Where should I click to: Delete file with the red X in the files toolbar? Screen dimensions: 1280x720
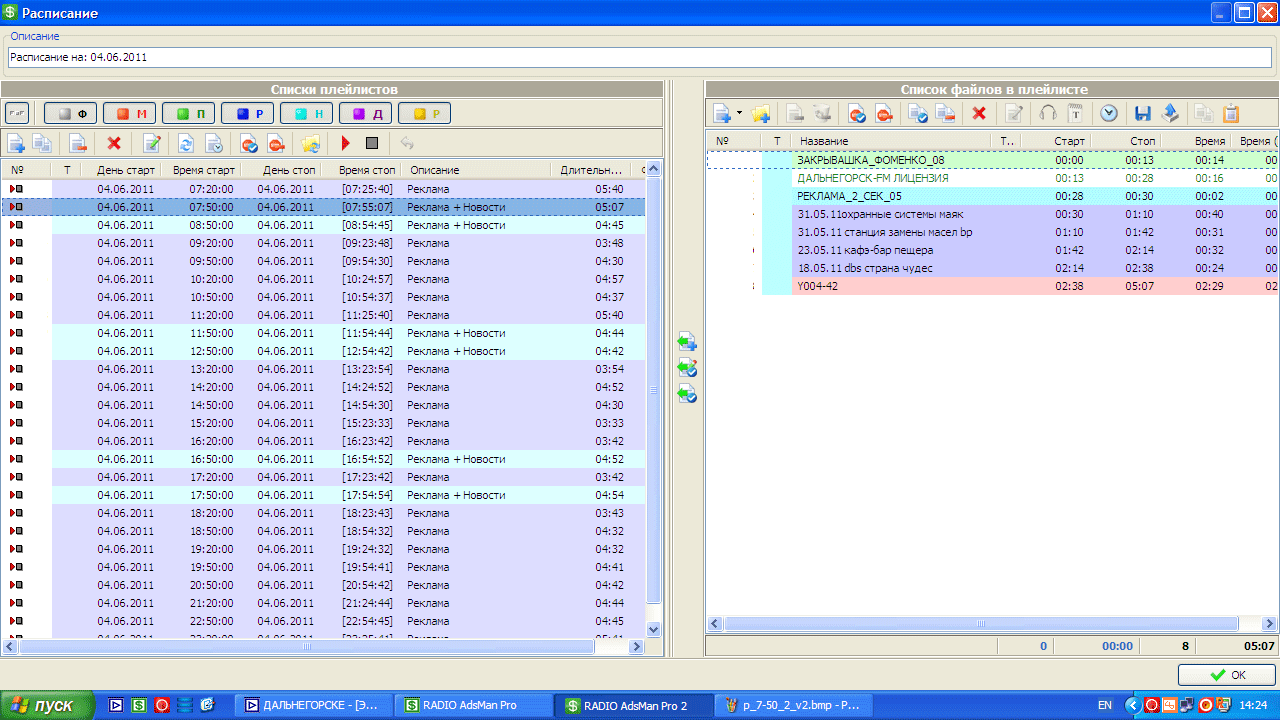tap(980, 113)
